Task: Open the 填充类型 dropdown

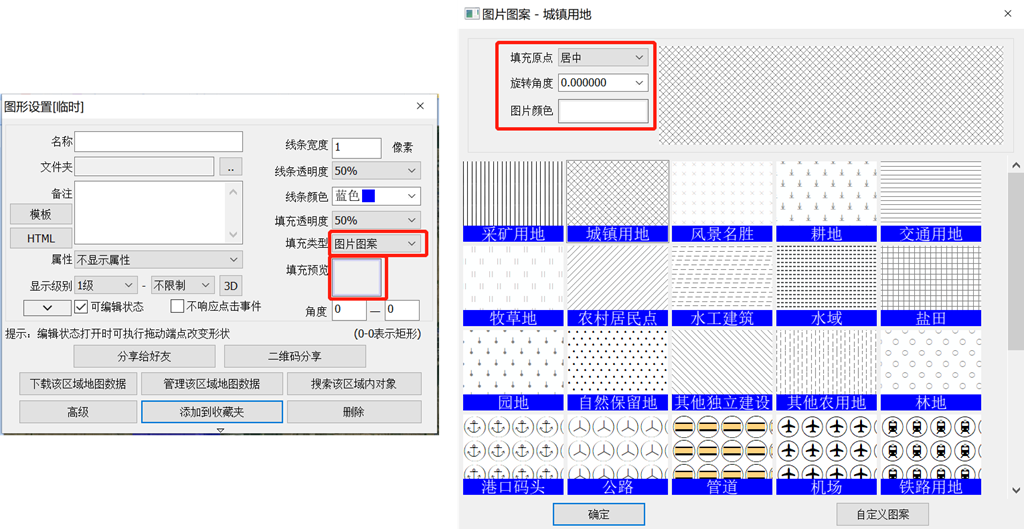Action: click(x=376, y=243)
